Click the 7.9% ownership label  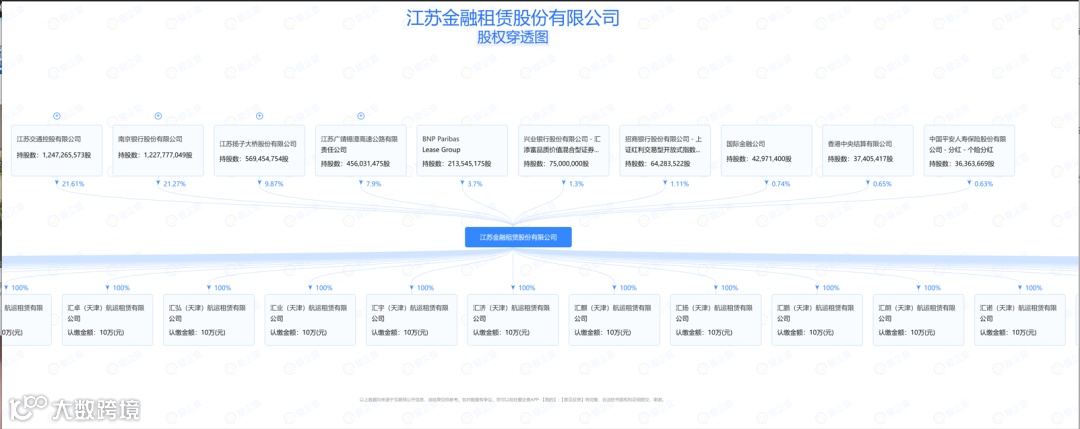(x=373, y=184)
